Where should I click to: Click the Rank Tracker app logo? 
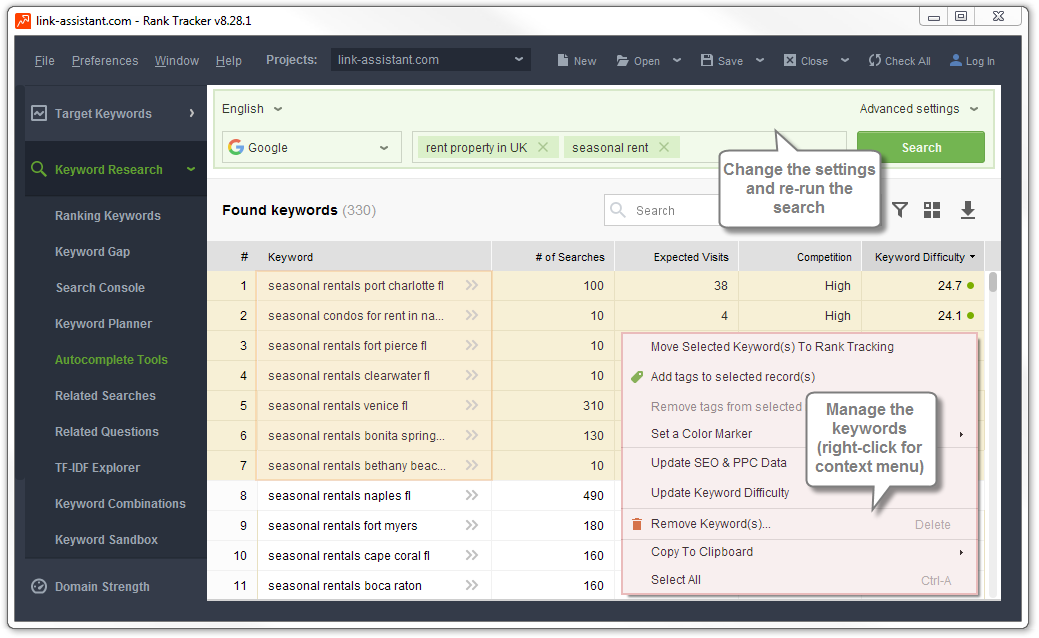tap(23, 21)
